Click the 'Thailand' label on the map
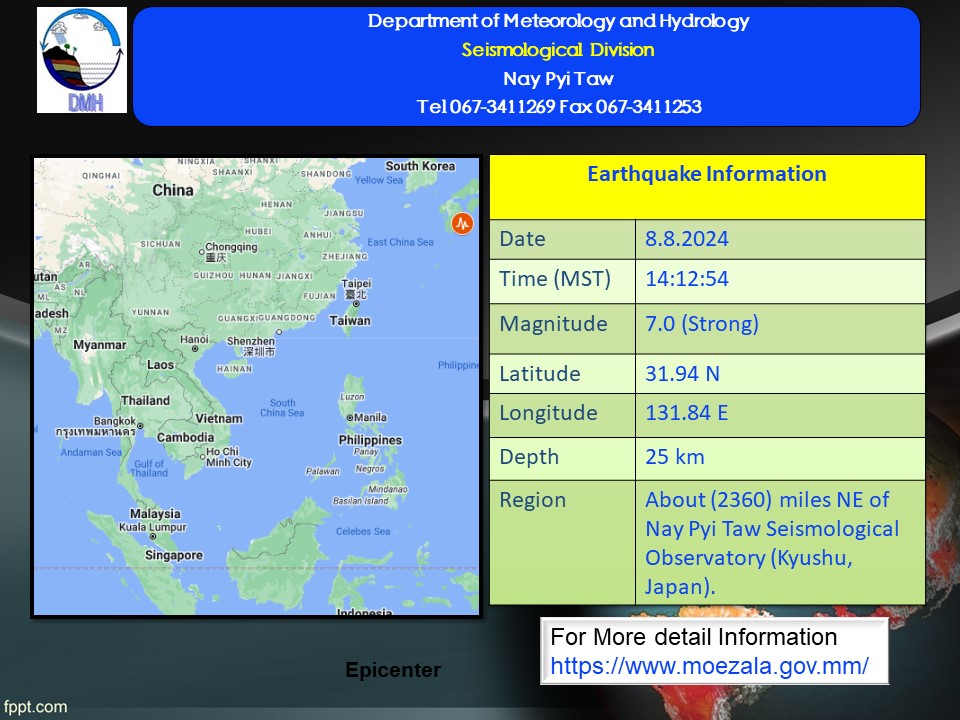 tap(145, 400)
